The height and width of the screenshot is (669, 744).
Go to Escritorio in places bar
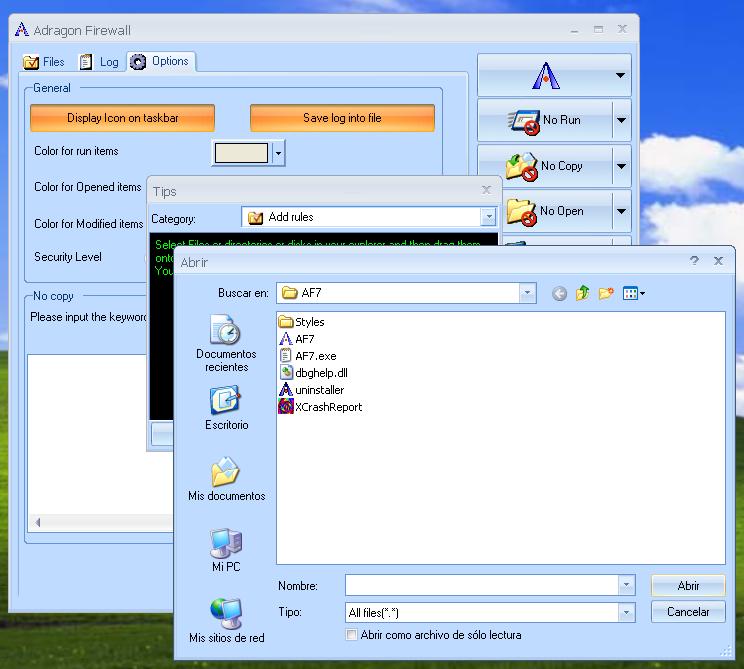point(226,408)
